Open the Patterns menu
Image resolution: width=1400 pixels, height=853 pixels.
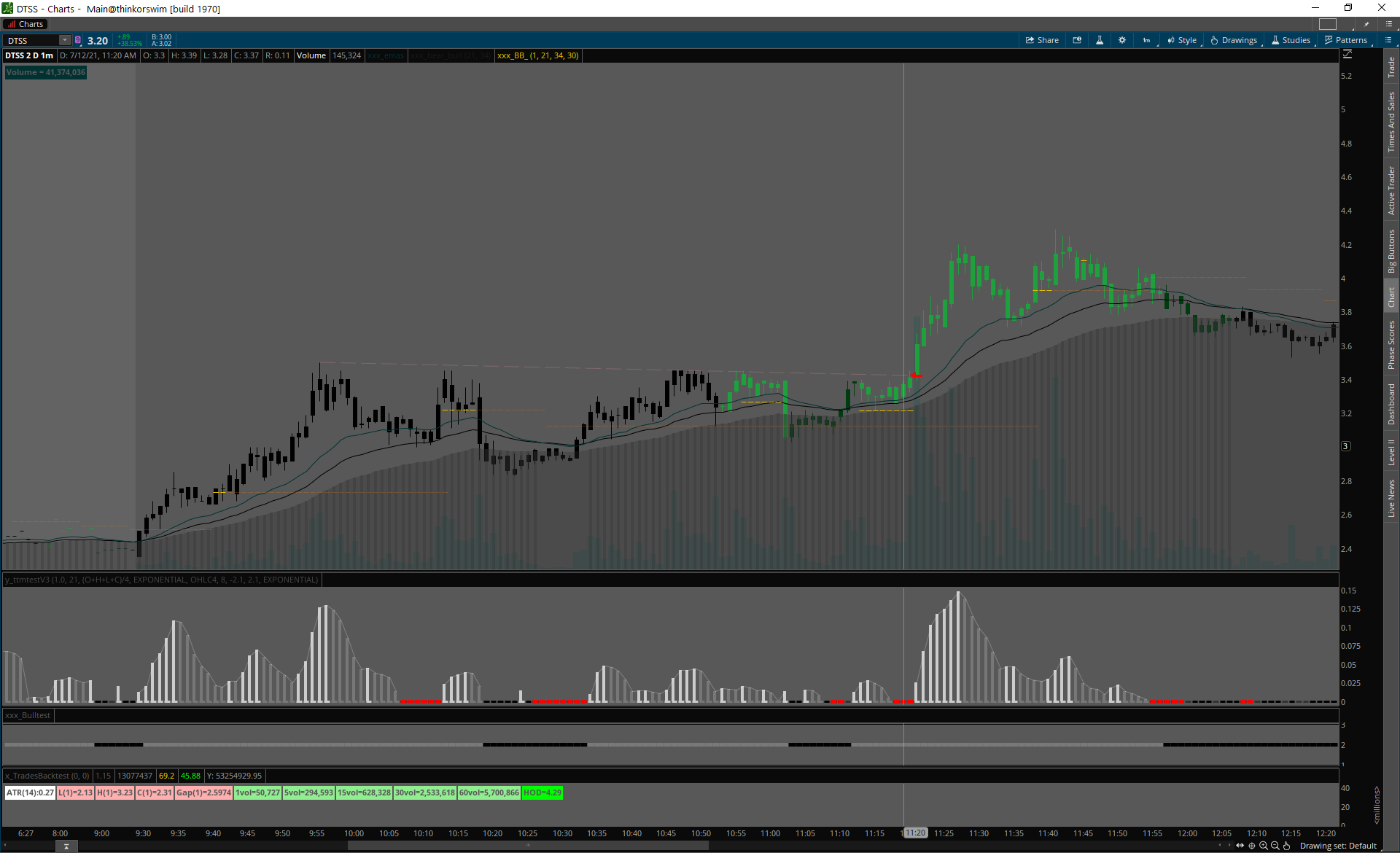point(1346,40)
